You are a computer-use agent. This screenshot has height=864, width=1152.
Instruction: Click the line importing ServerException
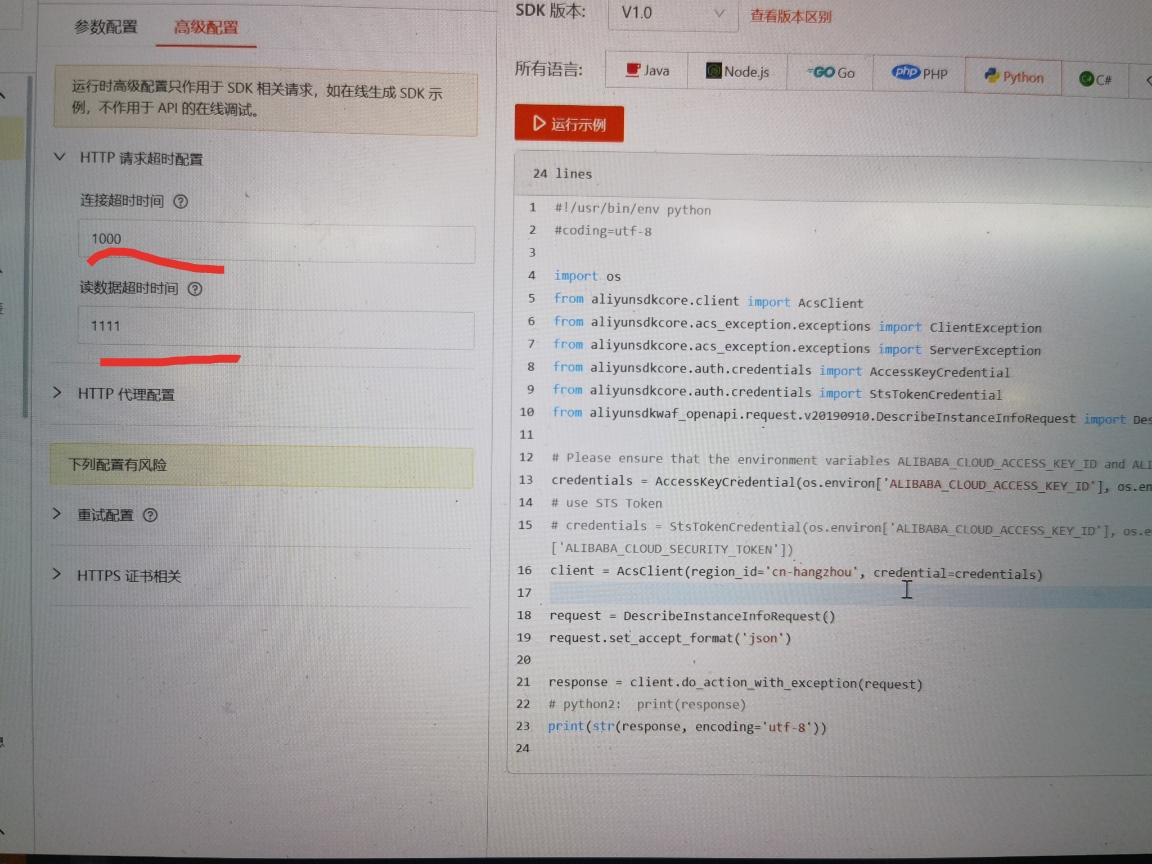point(796,347)
